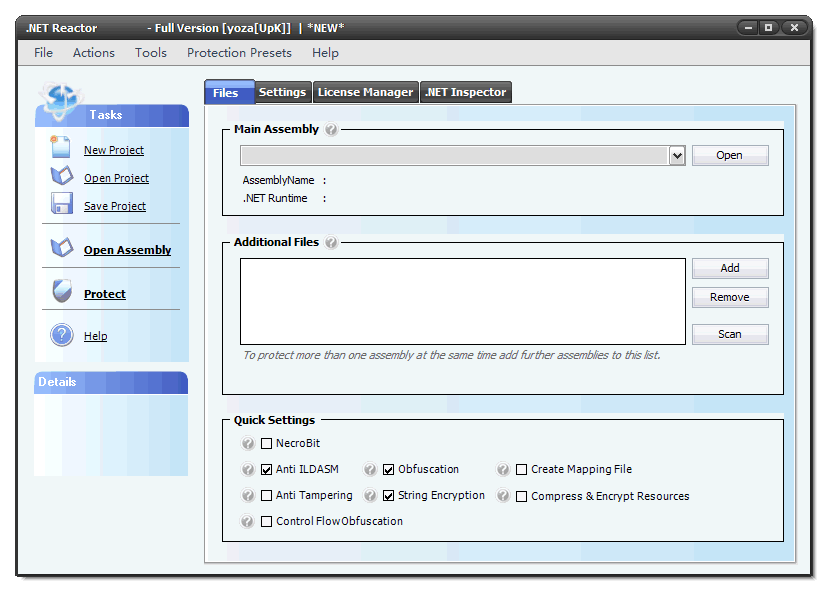This screenshot has width=828, height=594.
Task: Open the Actions menu
Action: point(93,53)
